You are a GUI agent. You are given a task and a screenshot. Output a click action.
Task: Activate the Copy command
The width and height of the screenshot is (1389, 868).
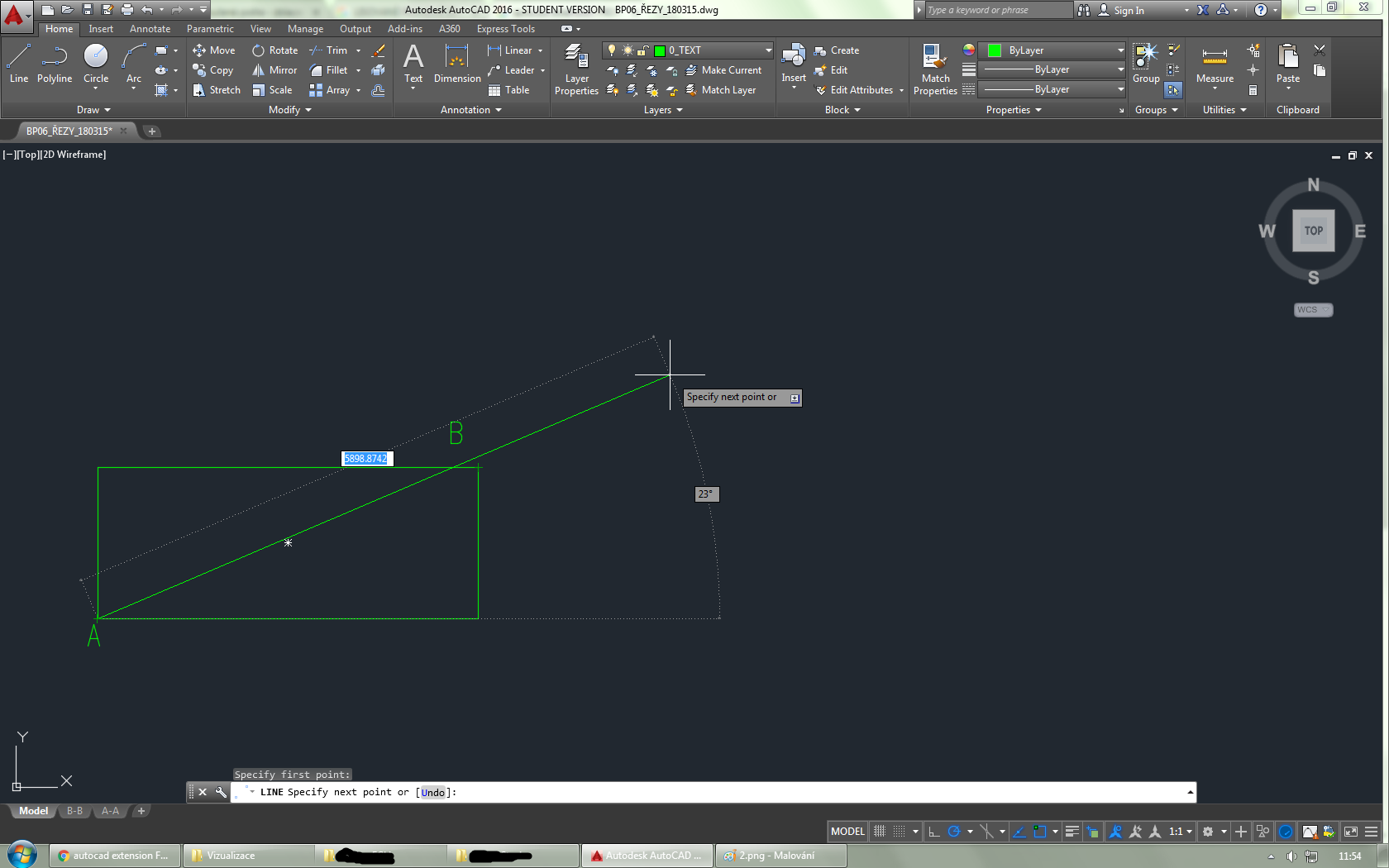tap(213, 70)
